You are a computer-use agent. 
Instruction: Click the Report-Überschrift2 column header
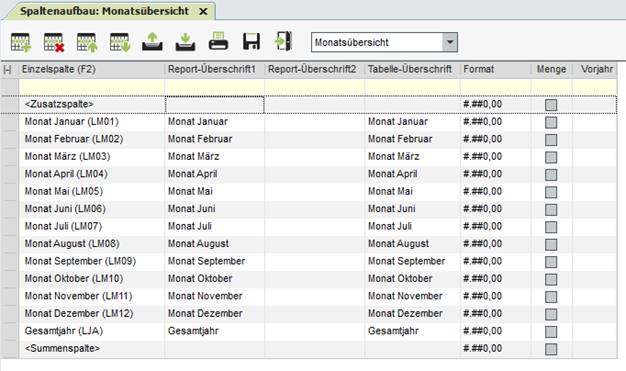pyautogui.click(x=314, y=69)
